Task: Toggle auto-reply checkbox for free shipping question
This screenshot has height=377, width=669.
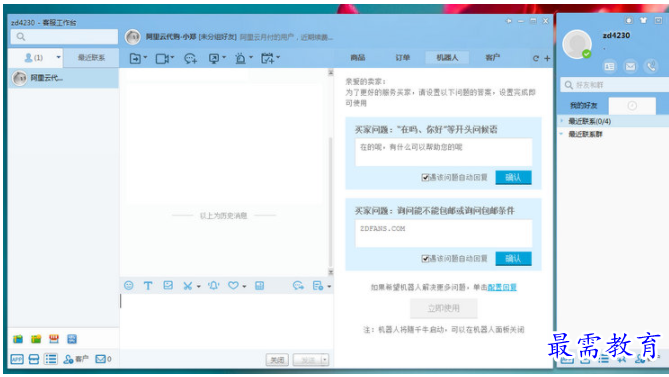Action: coord(425,258)
